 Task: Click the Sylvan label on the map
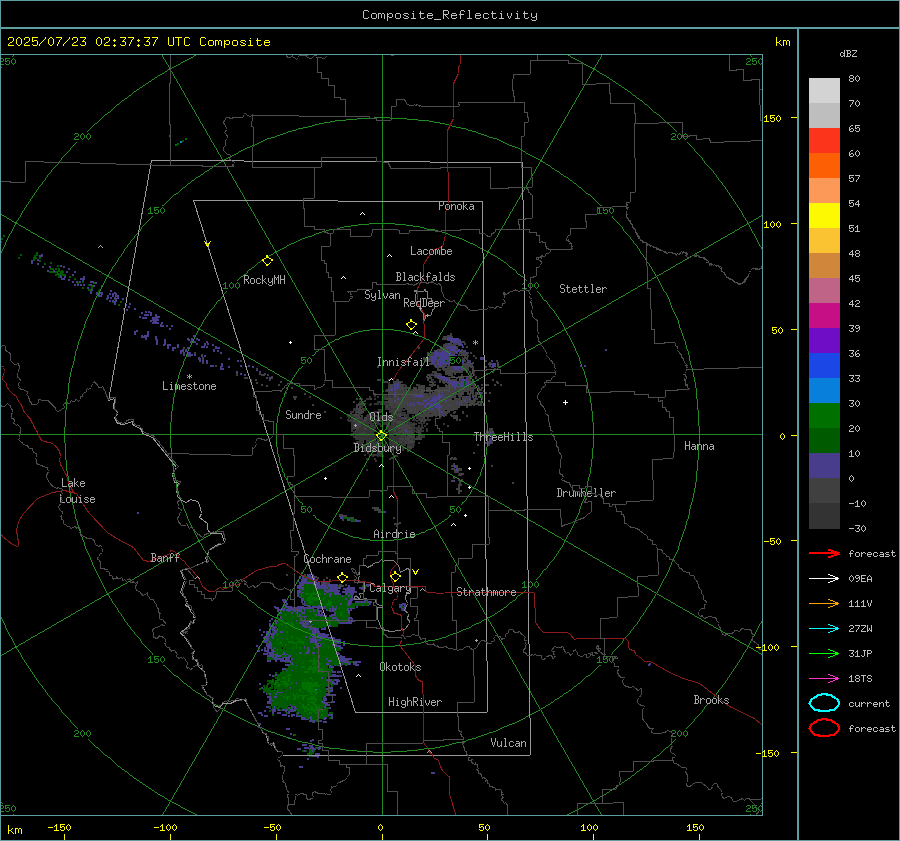coord(382,295)
